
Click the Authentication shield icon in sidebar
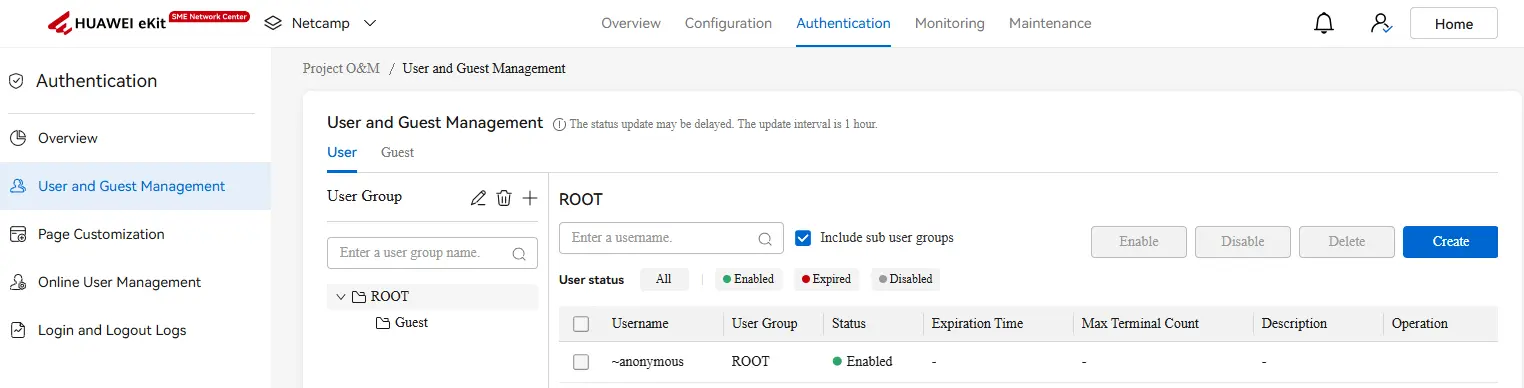pos(16,81)
